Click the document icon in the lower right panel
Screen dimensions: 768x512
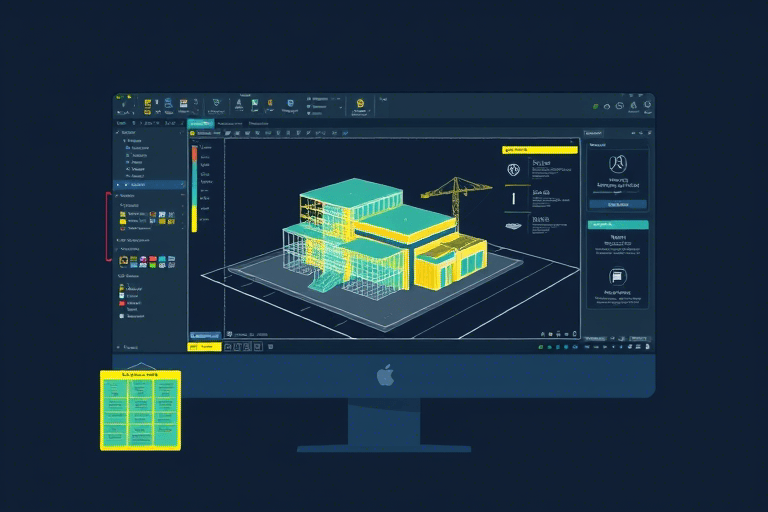coord(617,277)
